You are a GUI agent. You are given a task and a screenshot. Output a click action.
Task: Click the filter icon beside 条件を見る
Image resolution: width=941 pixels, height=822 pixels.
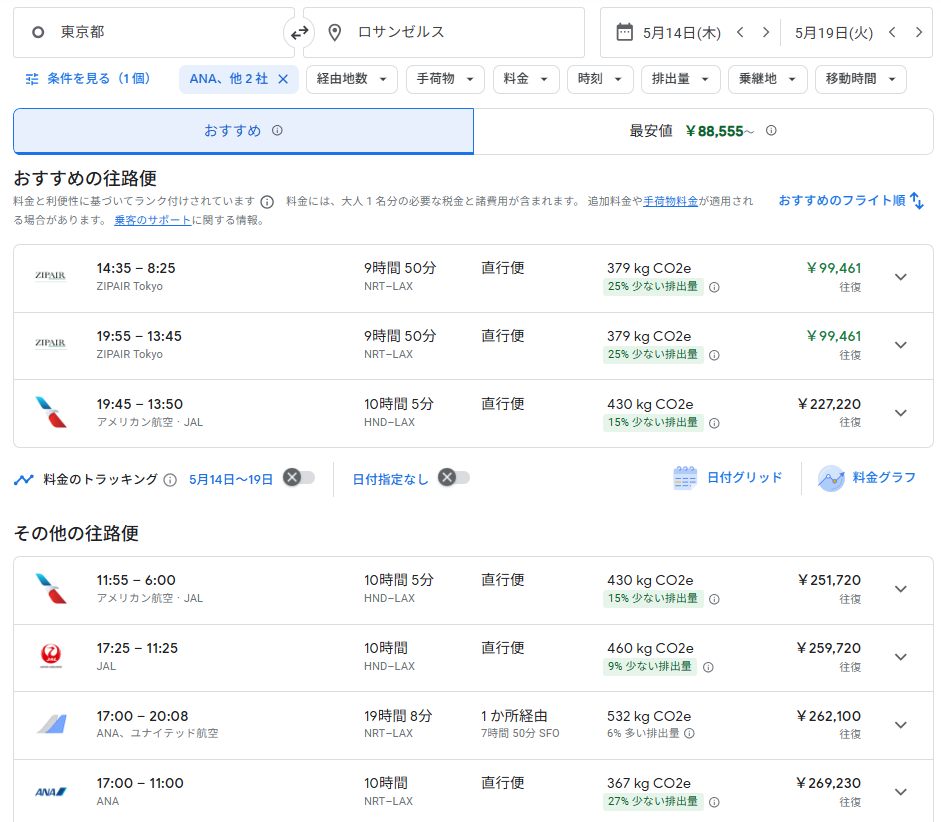click(31, 79)
